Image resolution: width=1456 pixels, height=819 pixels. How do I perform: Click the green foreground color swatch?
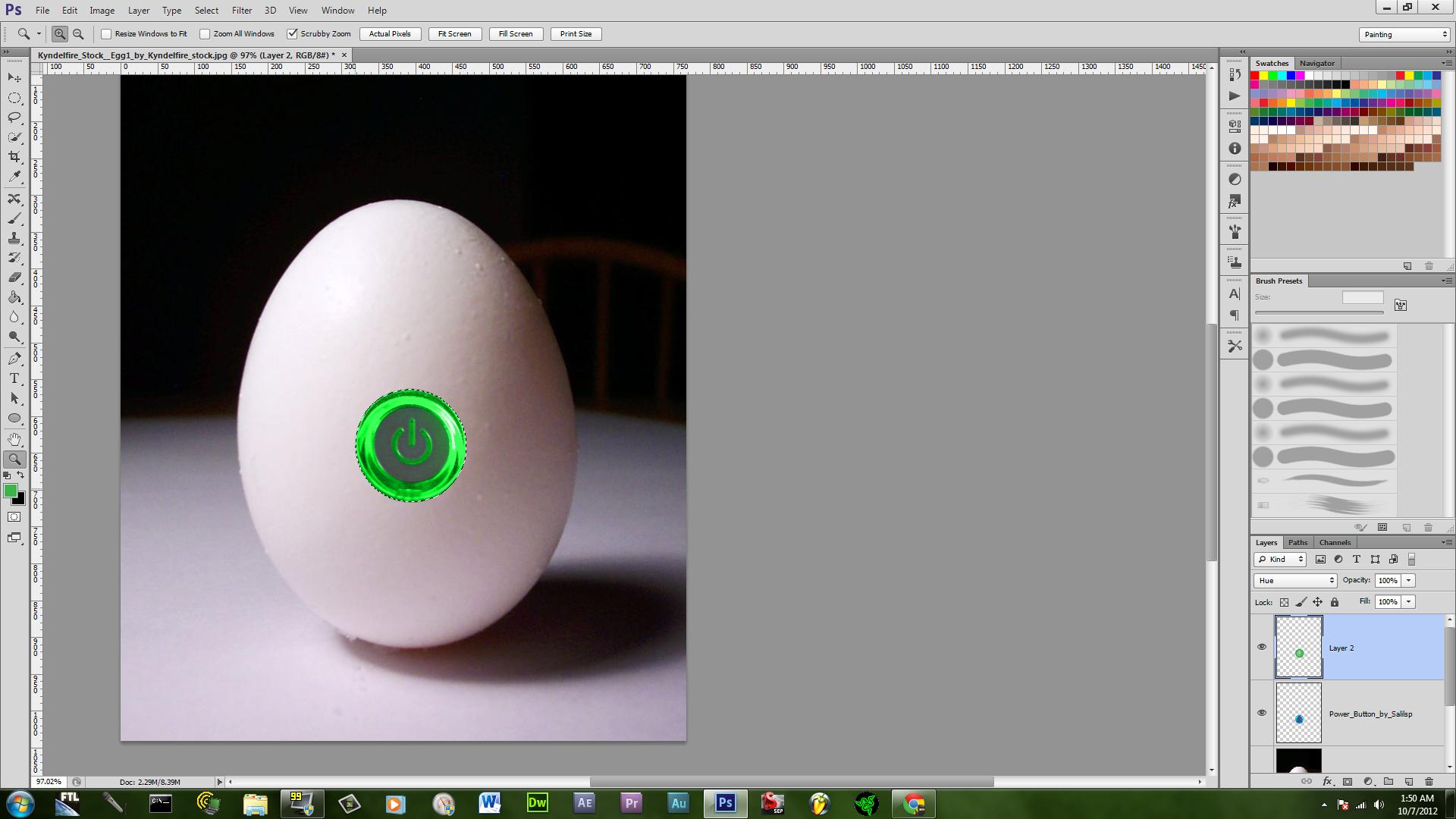(x=10, y=491)
